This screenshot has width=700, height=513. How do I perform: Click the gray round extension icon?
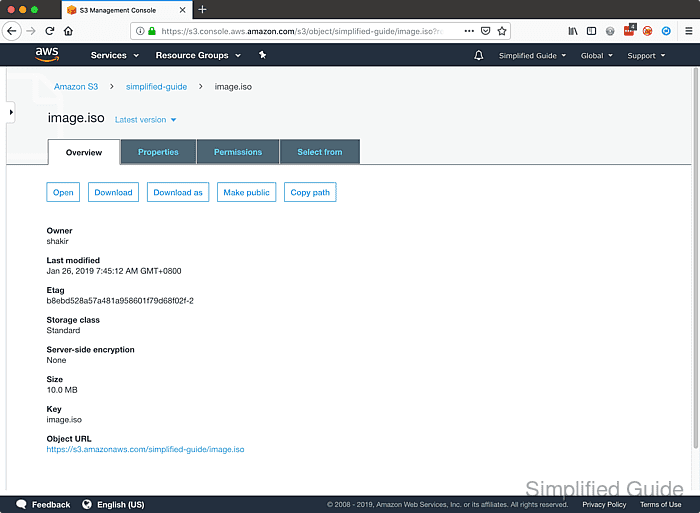coord(610,31)
